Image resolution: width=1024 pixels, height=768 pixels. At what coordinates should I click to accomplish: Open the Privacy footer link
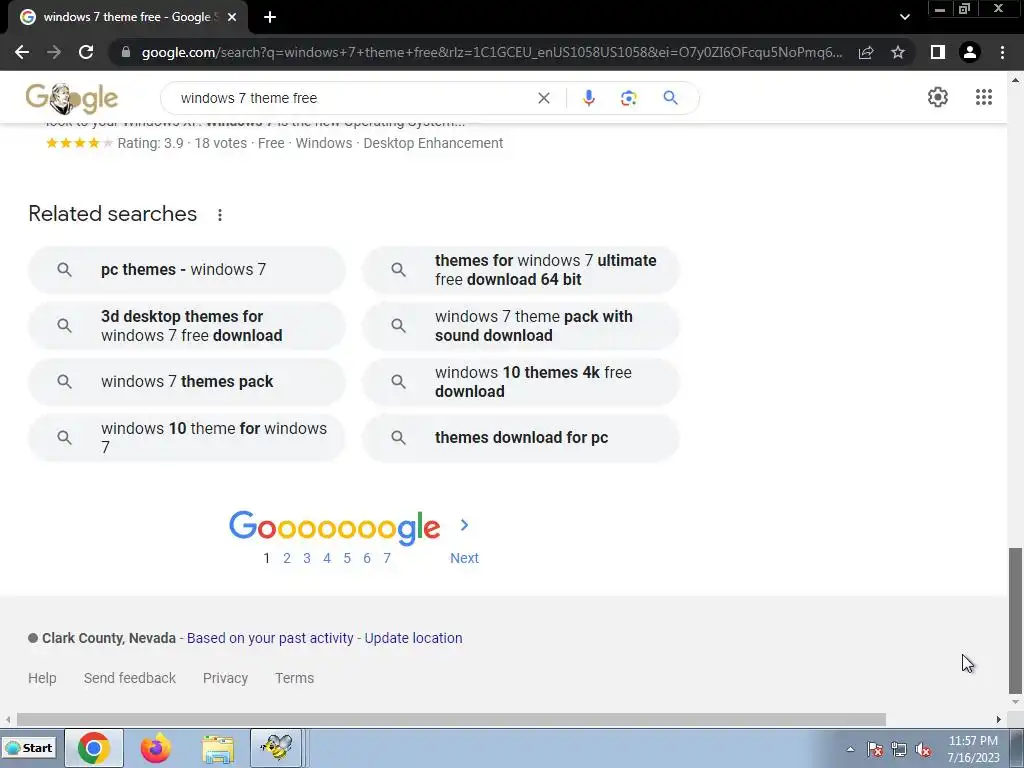click(225, 678)
